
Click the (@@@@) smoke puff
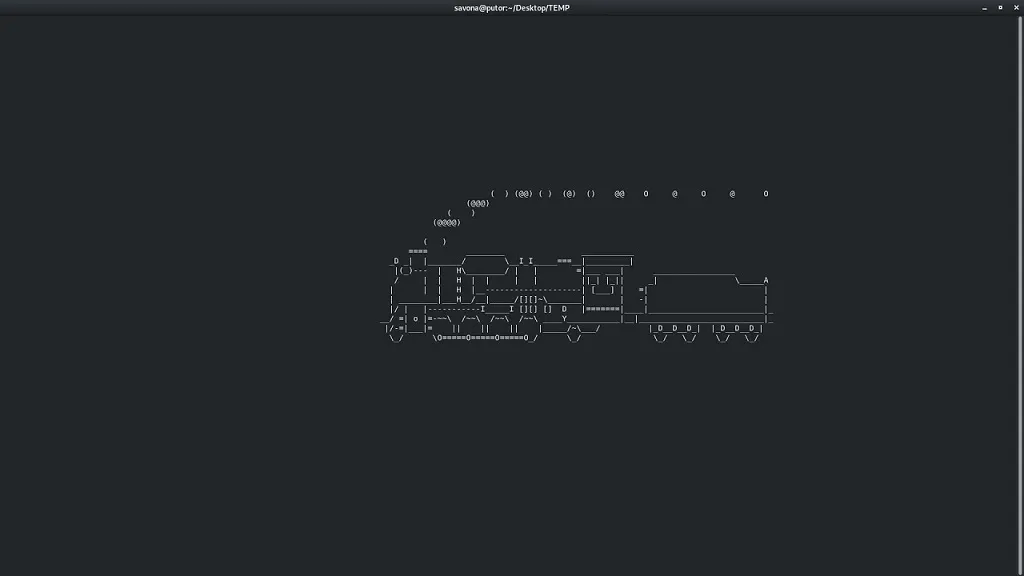pos(446,222)
